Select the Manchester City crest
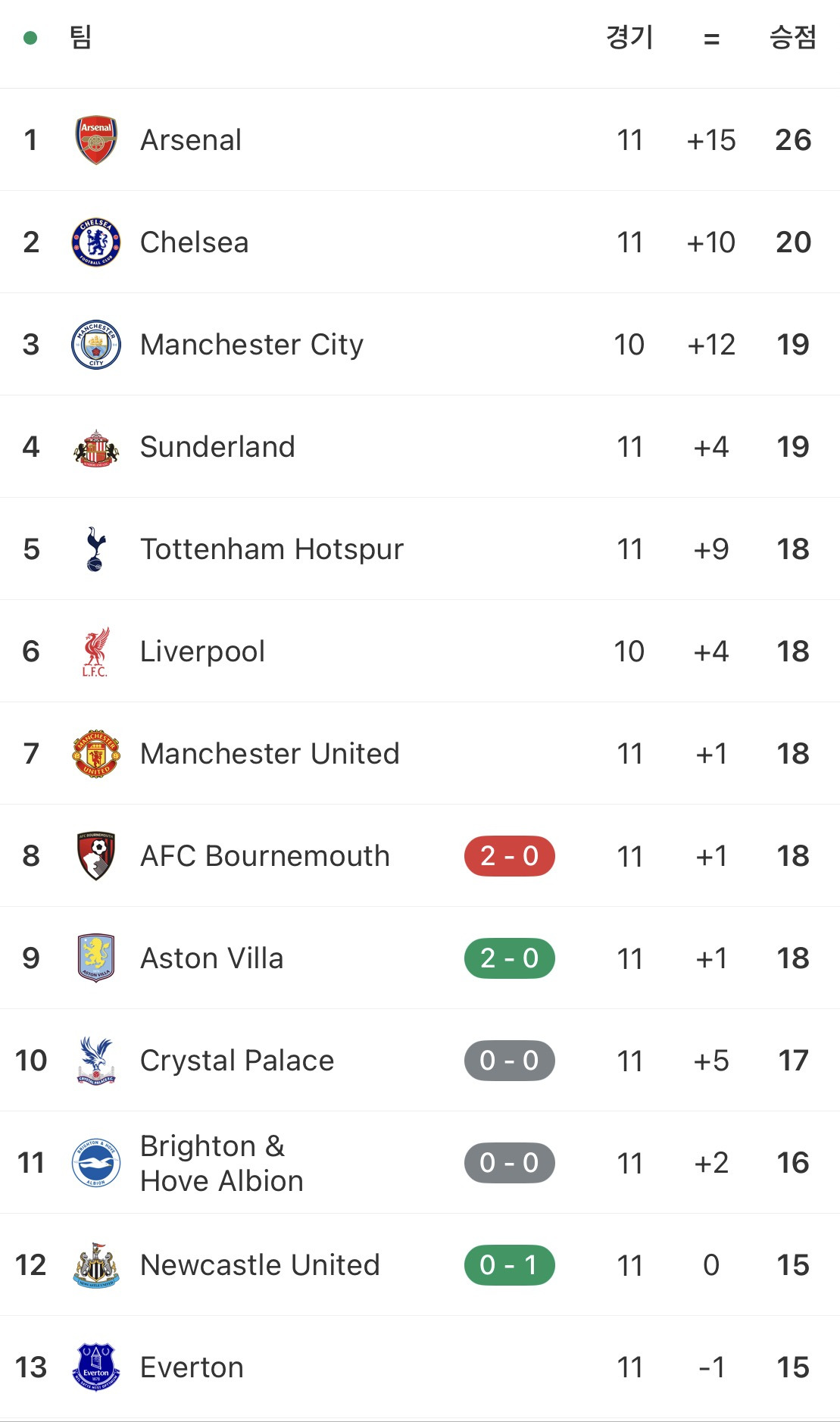The height and width of the screenshot is (1422, 840). click(96, 345)
